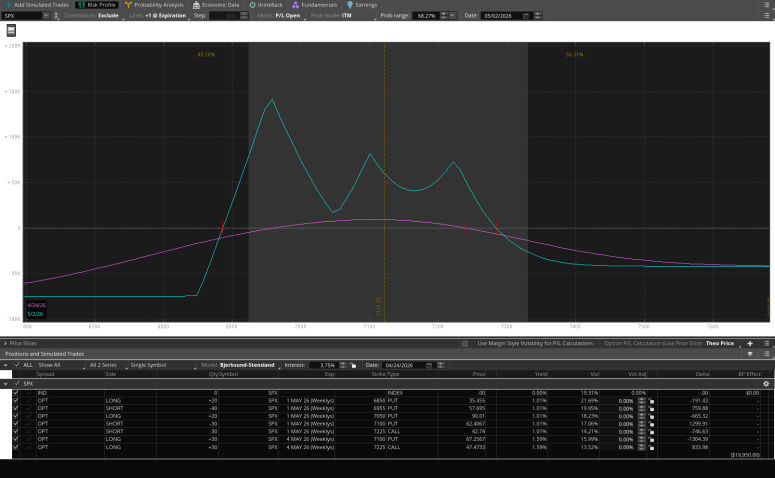Switch to the Probability Analysis tab

tap(154, 5)
